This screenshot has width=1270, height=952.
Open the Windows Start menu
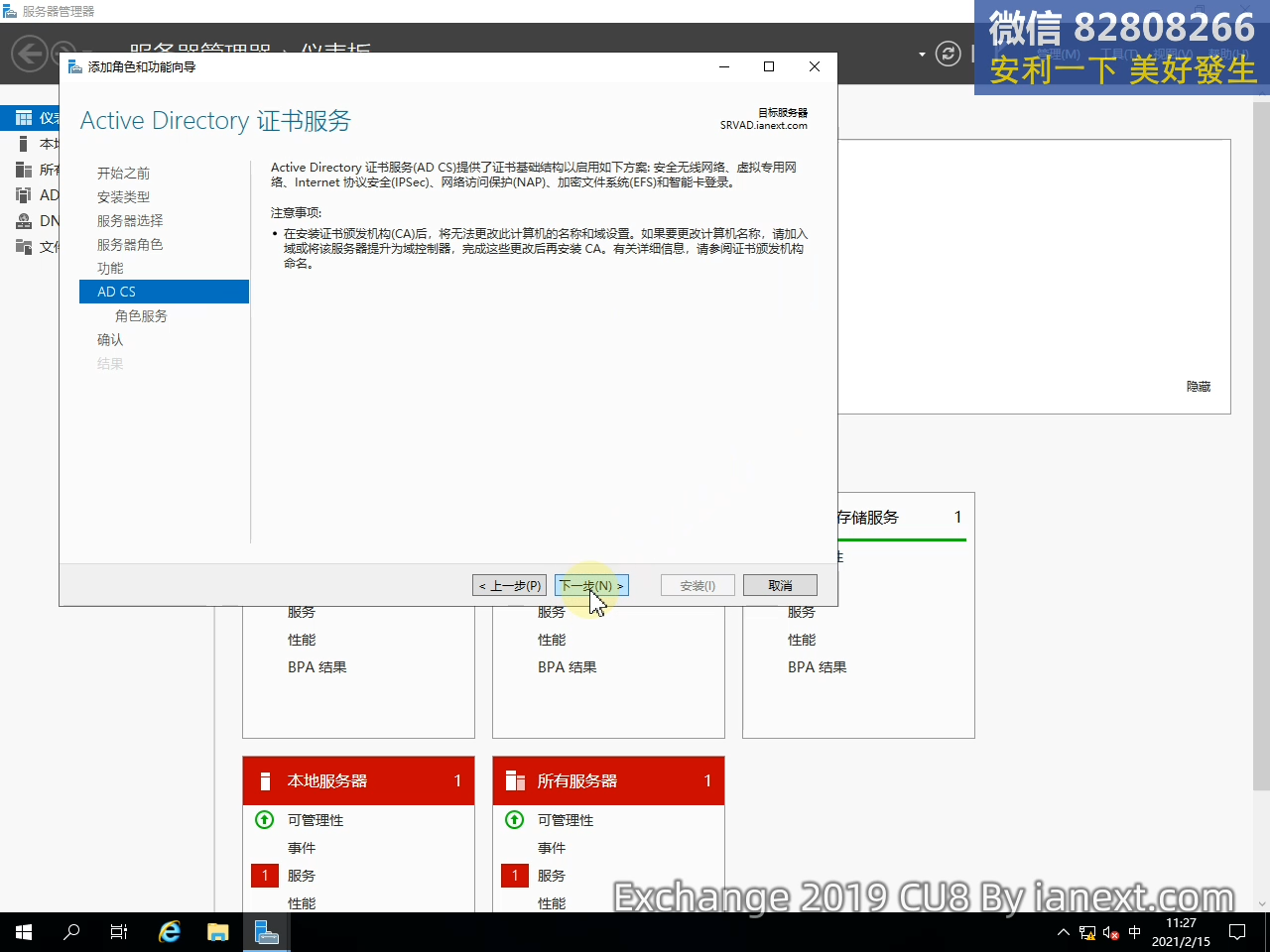click(24, 932)
